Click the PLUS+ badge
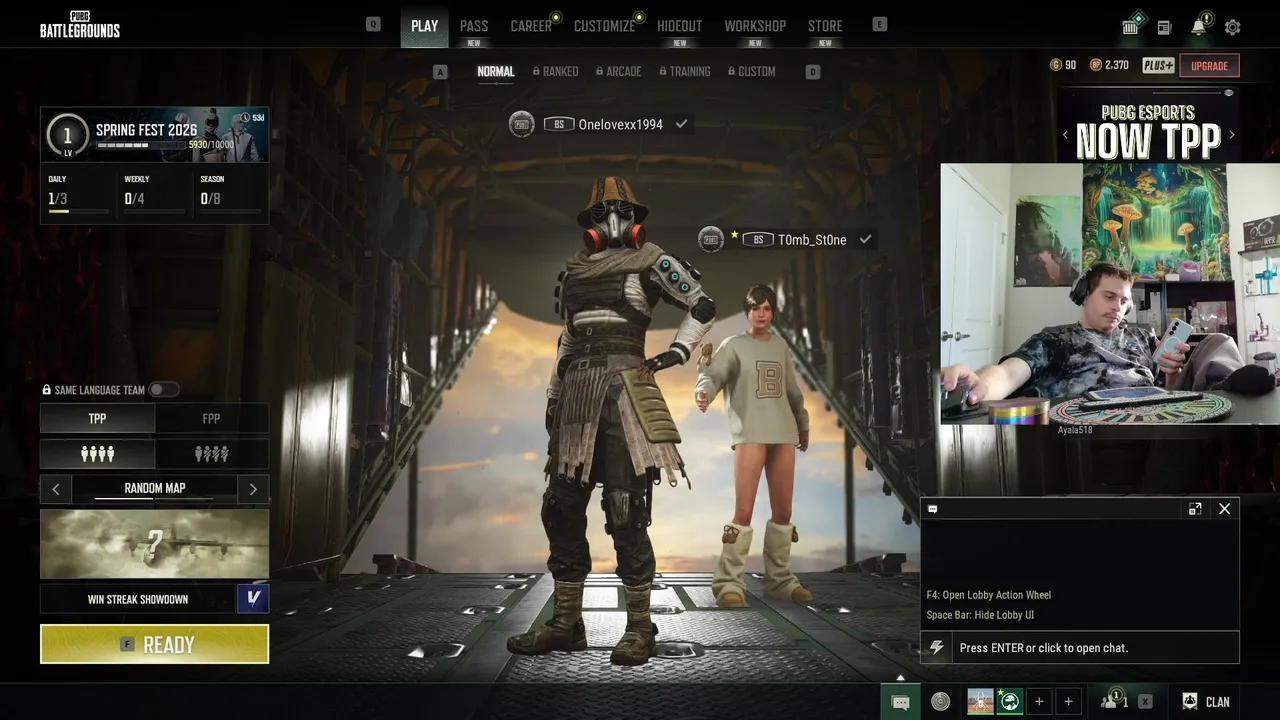The width and height of the screenshot is (1280, 720). pyautogui.click(x=1158, y=65)
